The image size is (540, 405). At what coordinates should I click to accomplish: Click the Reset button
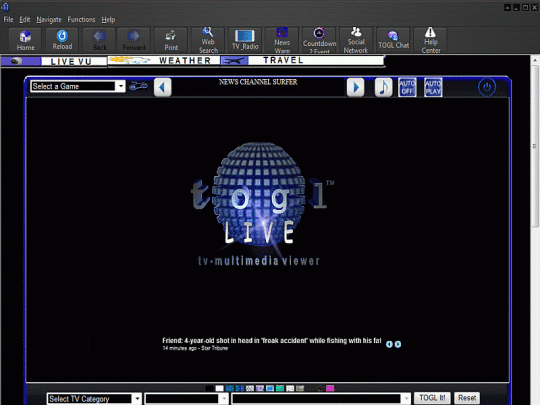tap(467, 398)
